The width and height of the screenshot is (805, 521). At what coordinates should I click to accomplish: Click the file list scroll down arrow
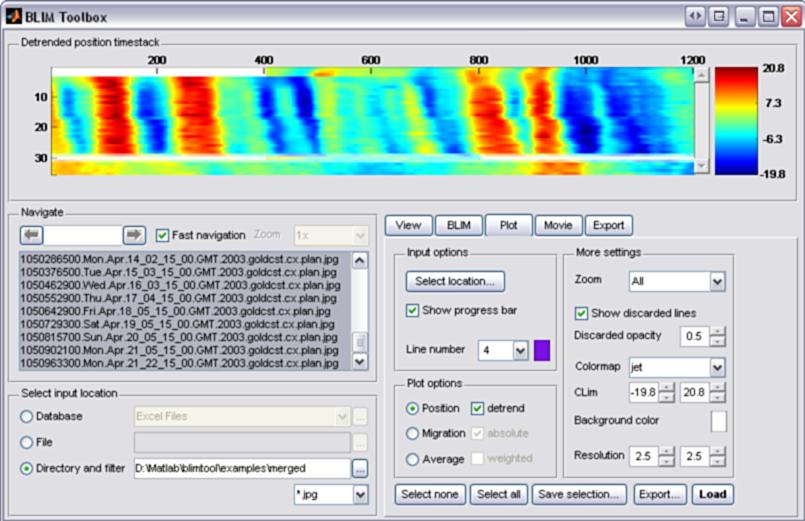[360, 361]
